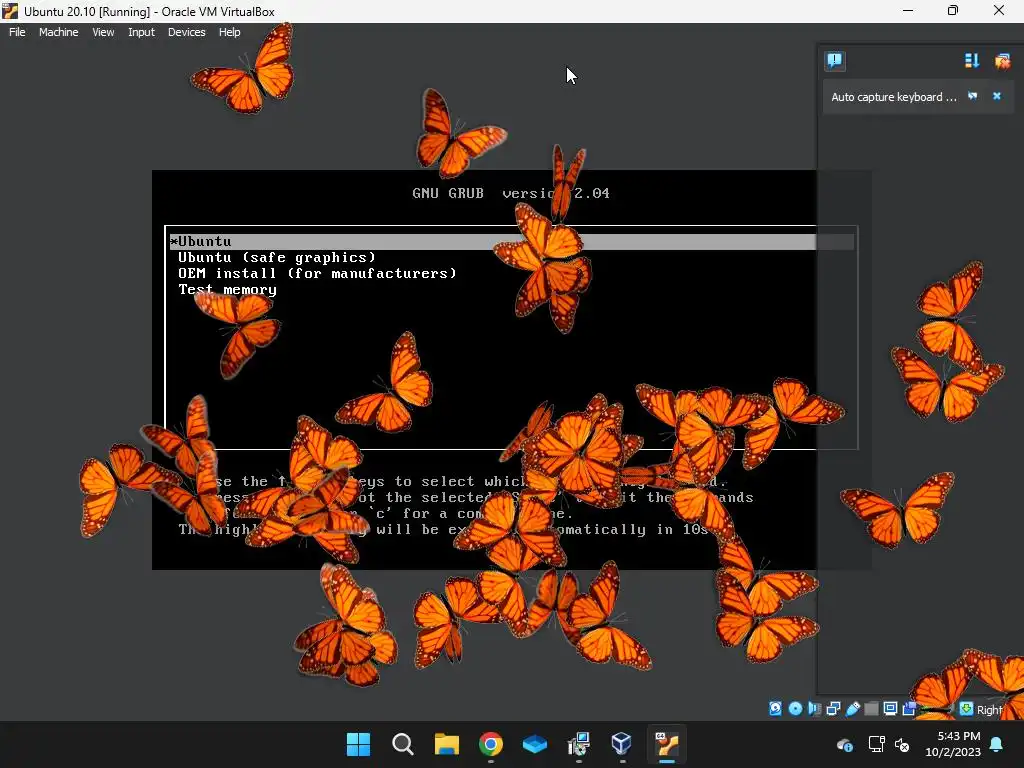1024x768 pixels.
Task: Open the File menu
Action: click(17, 32)
